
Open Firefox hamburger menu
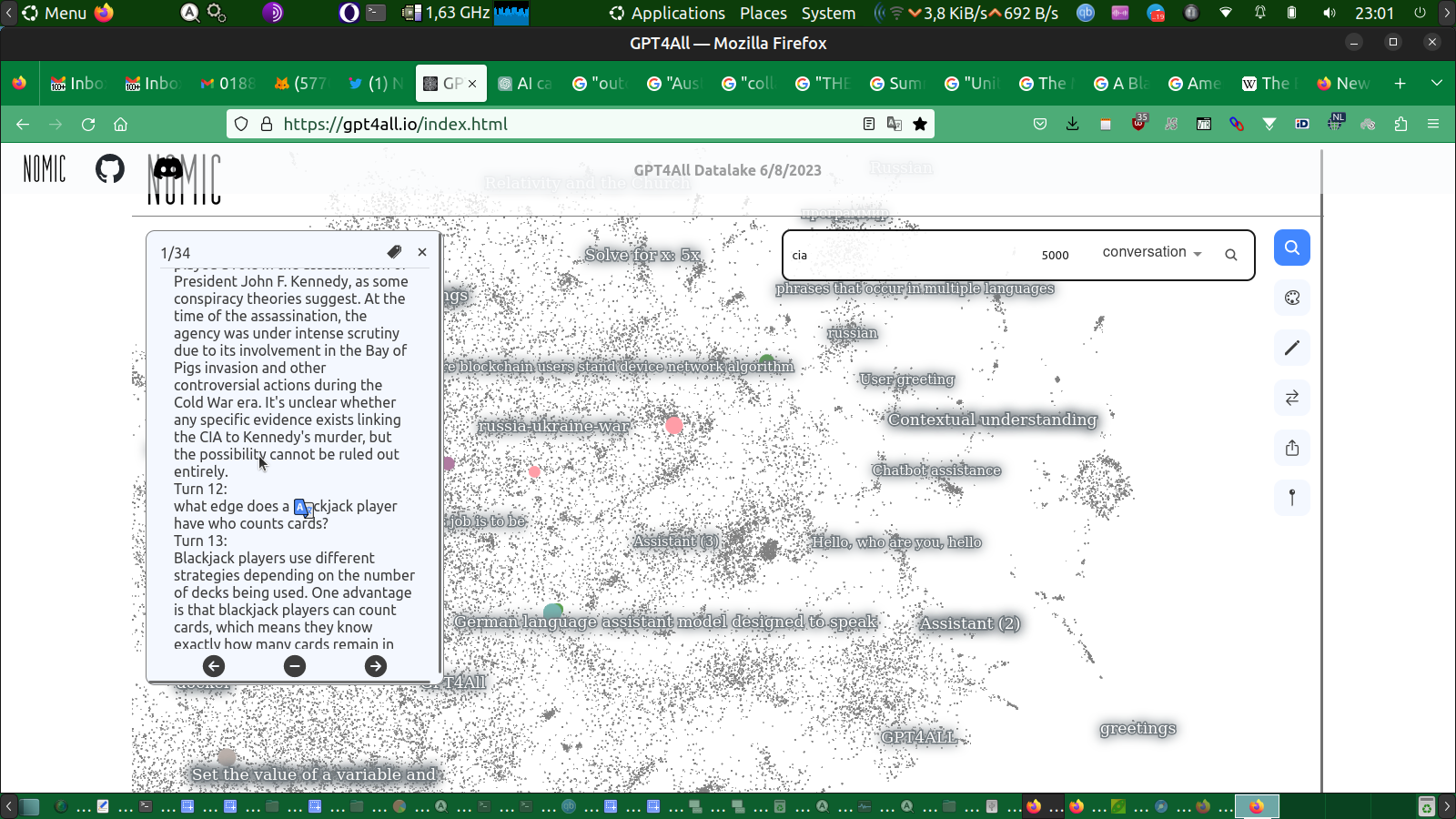pos(1433,124)
